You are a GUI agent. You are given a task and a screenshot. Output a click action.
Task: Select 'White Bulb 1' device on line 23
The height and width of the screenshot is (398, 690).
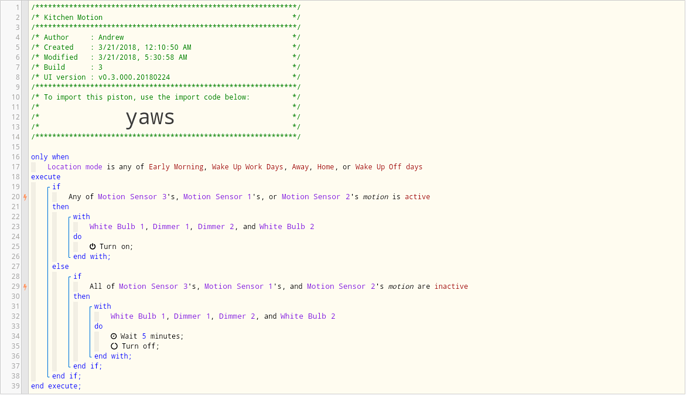click(x=117, y=227)
